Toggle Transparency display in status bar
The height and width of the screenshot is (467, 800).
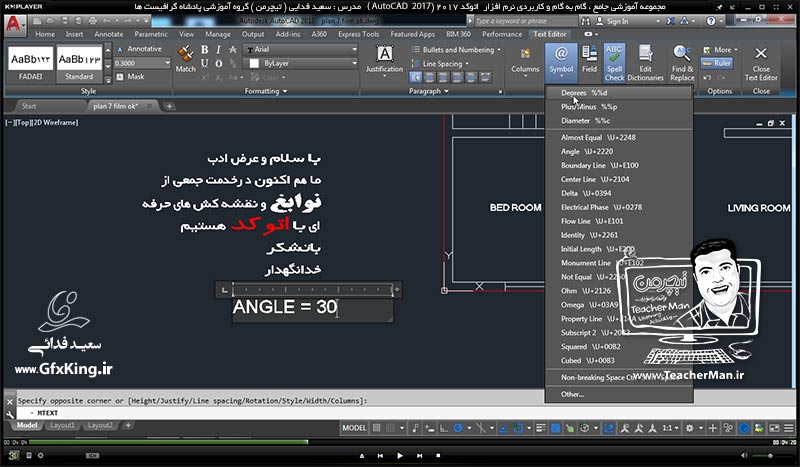pyautogui.click(x=555, y=428)
